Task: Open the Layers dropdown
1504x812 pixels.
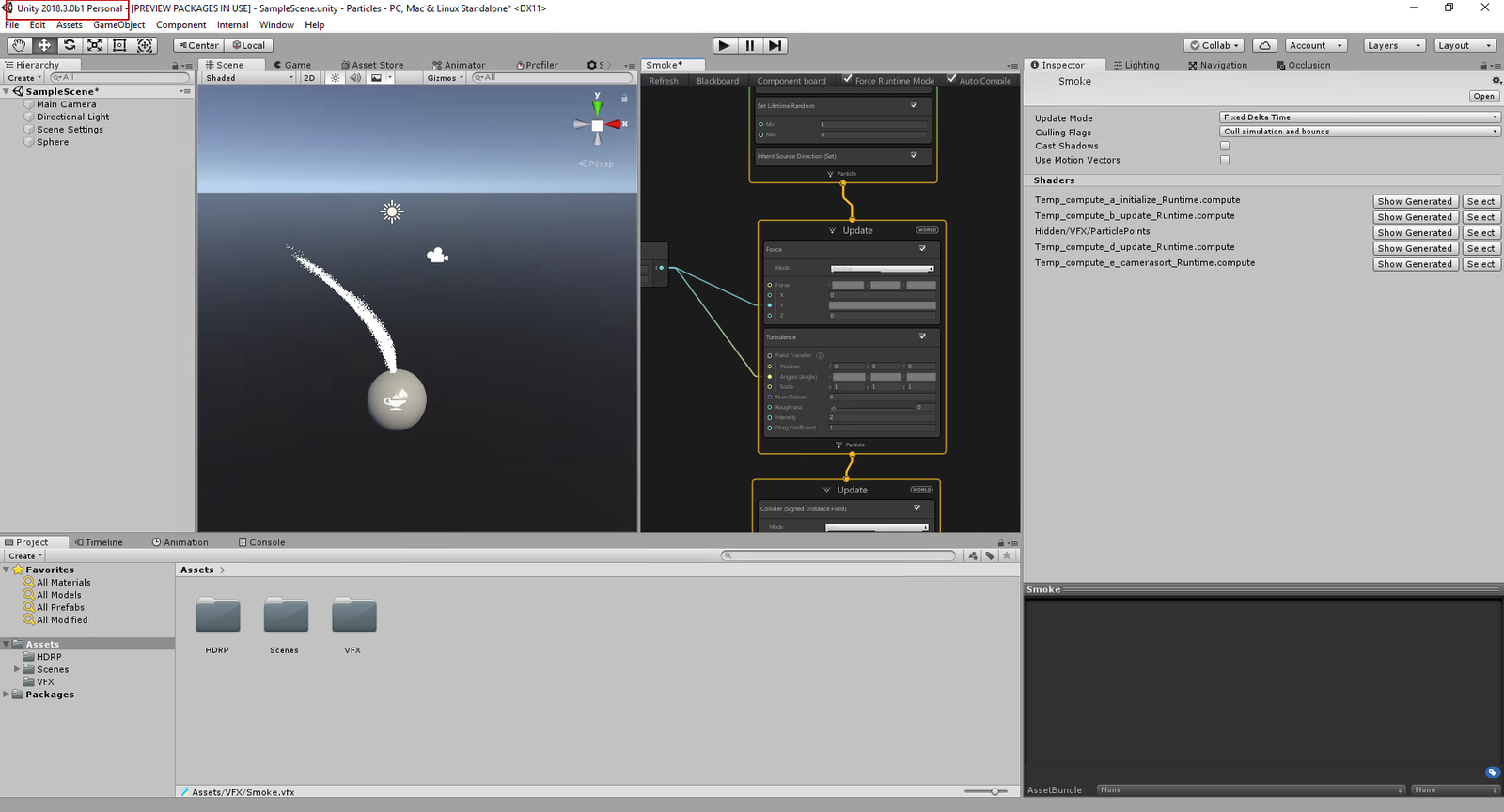Action: (x=1394, y=45)
